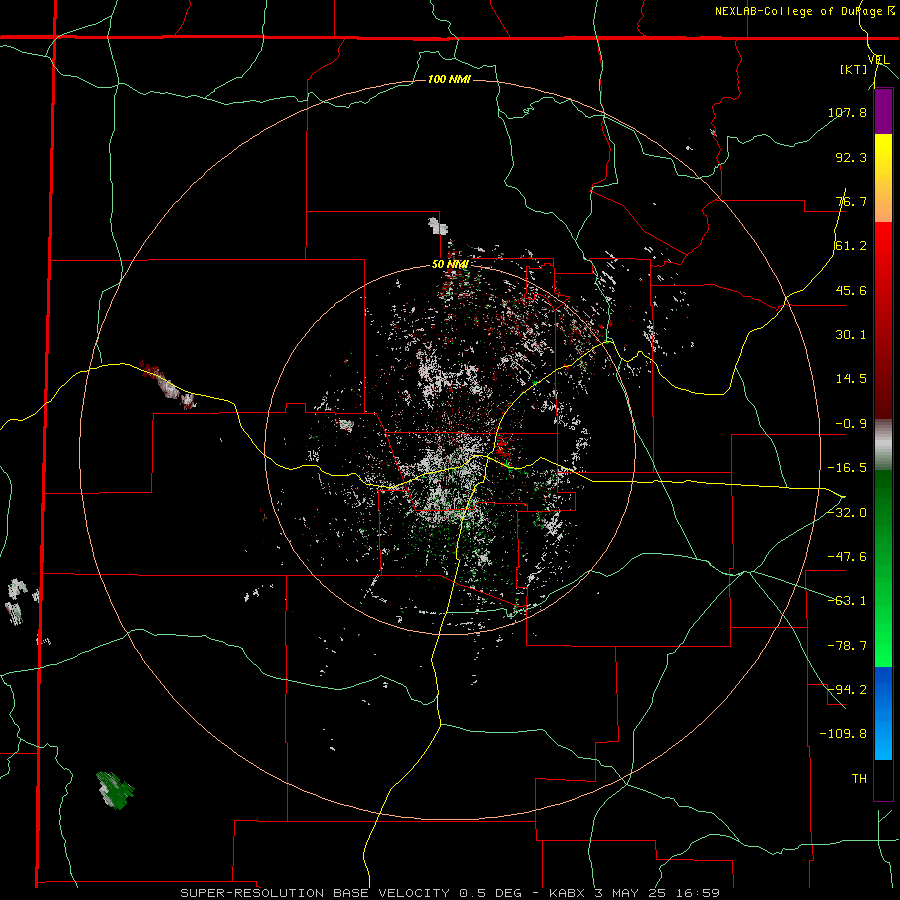
Task: Click the 50 NMI range ring label
Action: point(450,264)
